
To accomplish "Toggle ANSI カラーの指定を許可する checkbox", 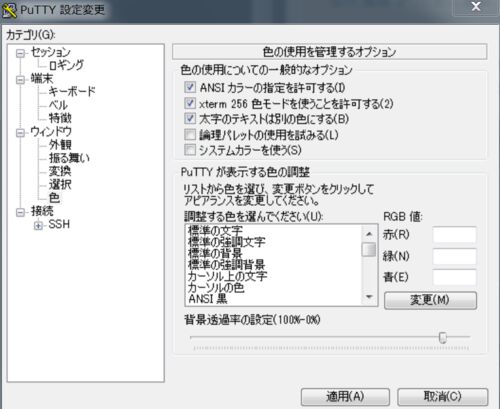I will coord(190,88).
